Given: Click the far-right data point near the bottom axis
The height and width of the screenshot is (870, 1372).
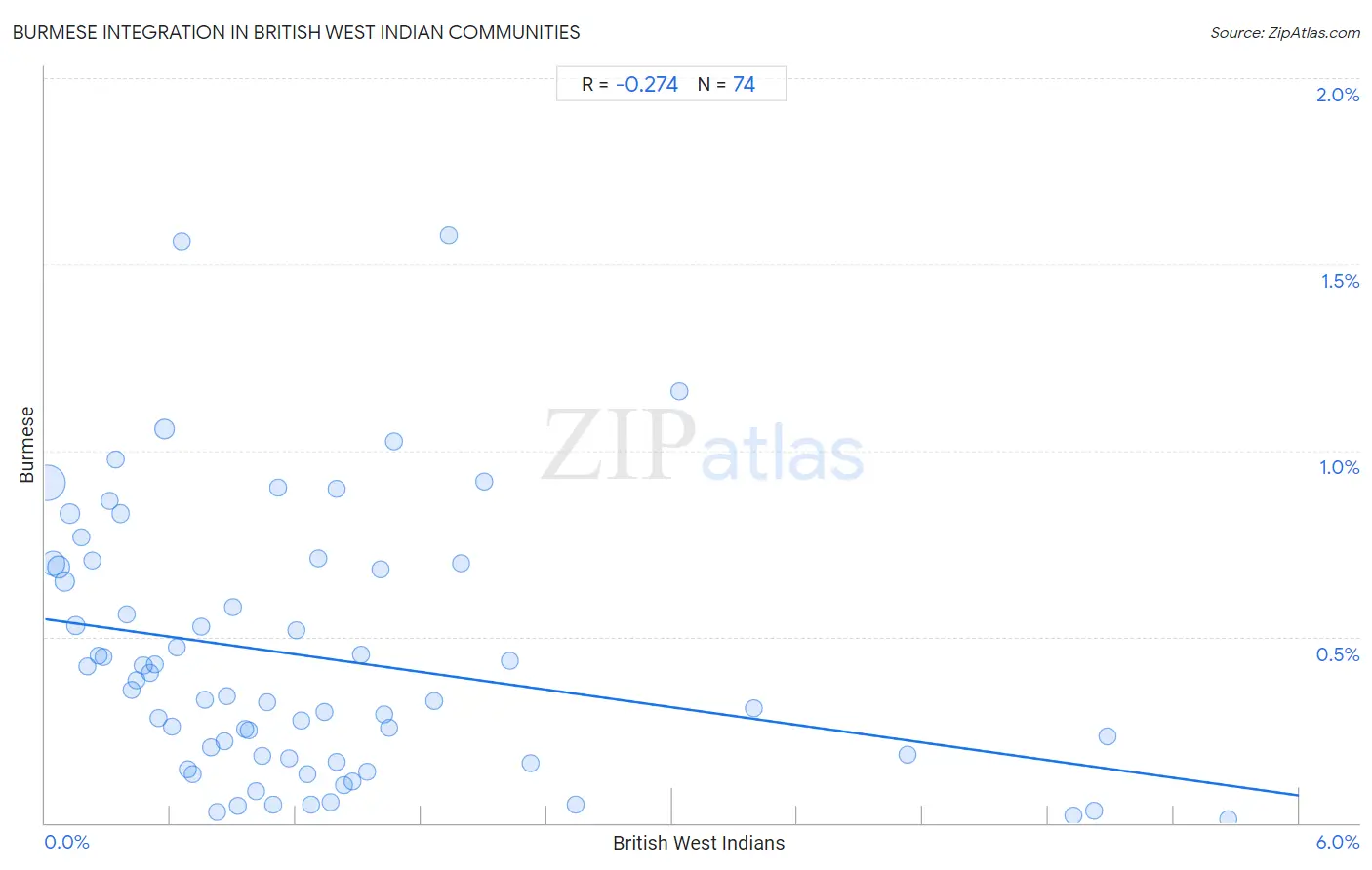Looking at the screenshot, I should click(x=1228, y=819).
